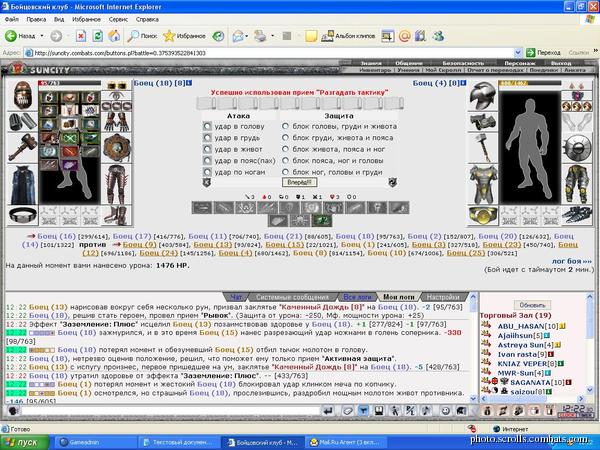Click player name ABU_HASAN in the list

(x=521, y=326)
